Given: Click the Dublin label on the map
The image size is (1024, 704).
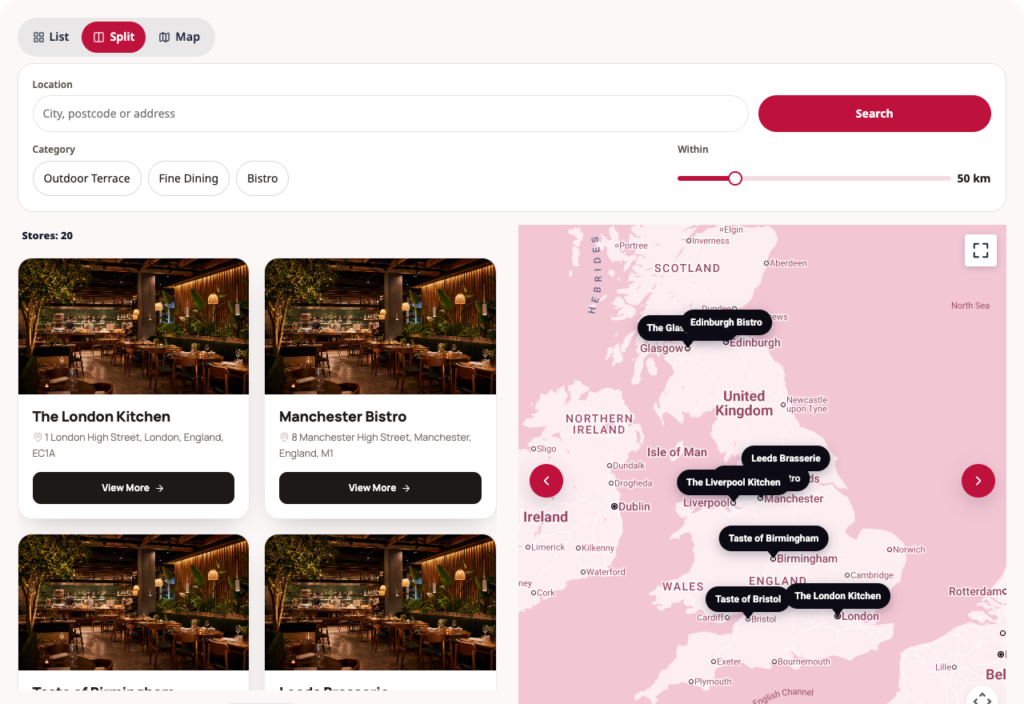Looking at the screenshot, I should (633, 507).
